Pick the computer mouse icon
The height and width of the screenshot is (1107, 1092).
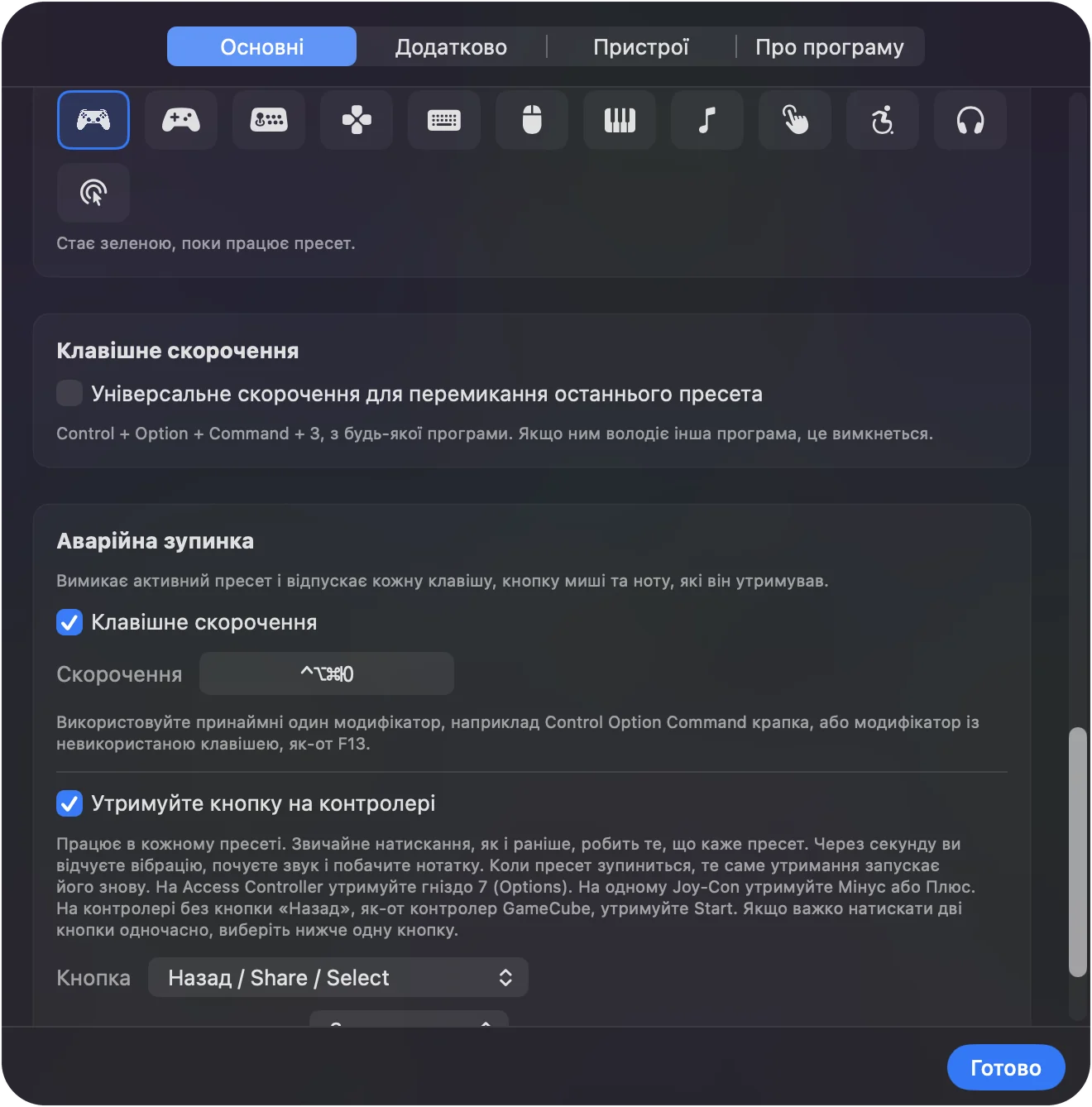pos(532,120)
